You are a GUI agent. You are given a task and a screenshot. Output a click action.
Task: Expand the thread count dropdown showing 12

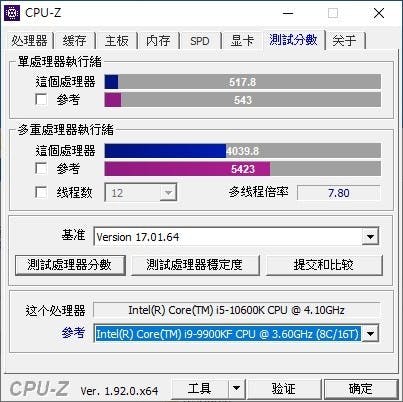coord(168,192)
